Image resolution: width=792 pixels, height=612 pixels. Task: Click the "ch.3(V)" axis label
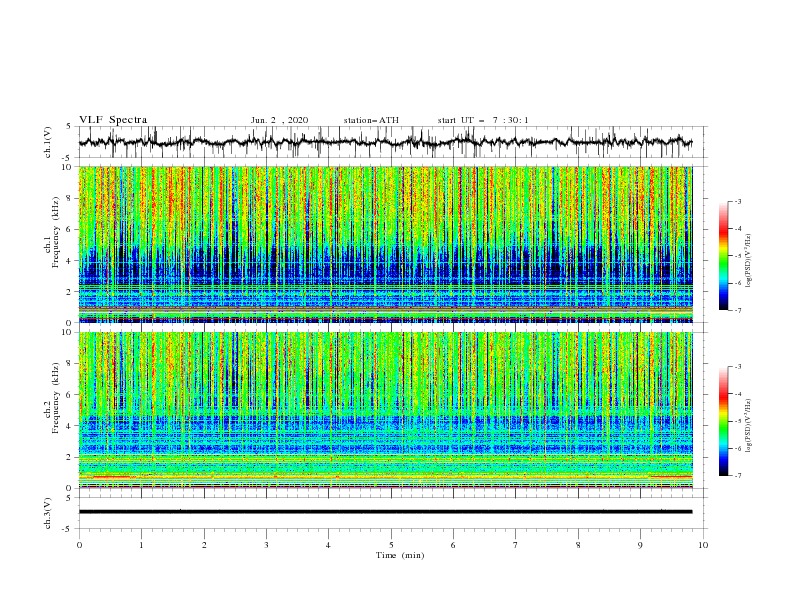(x=48, y=513)
